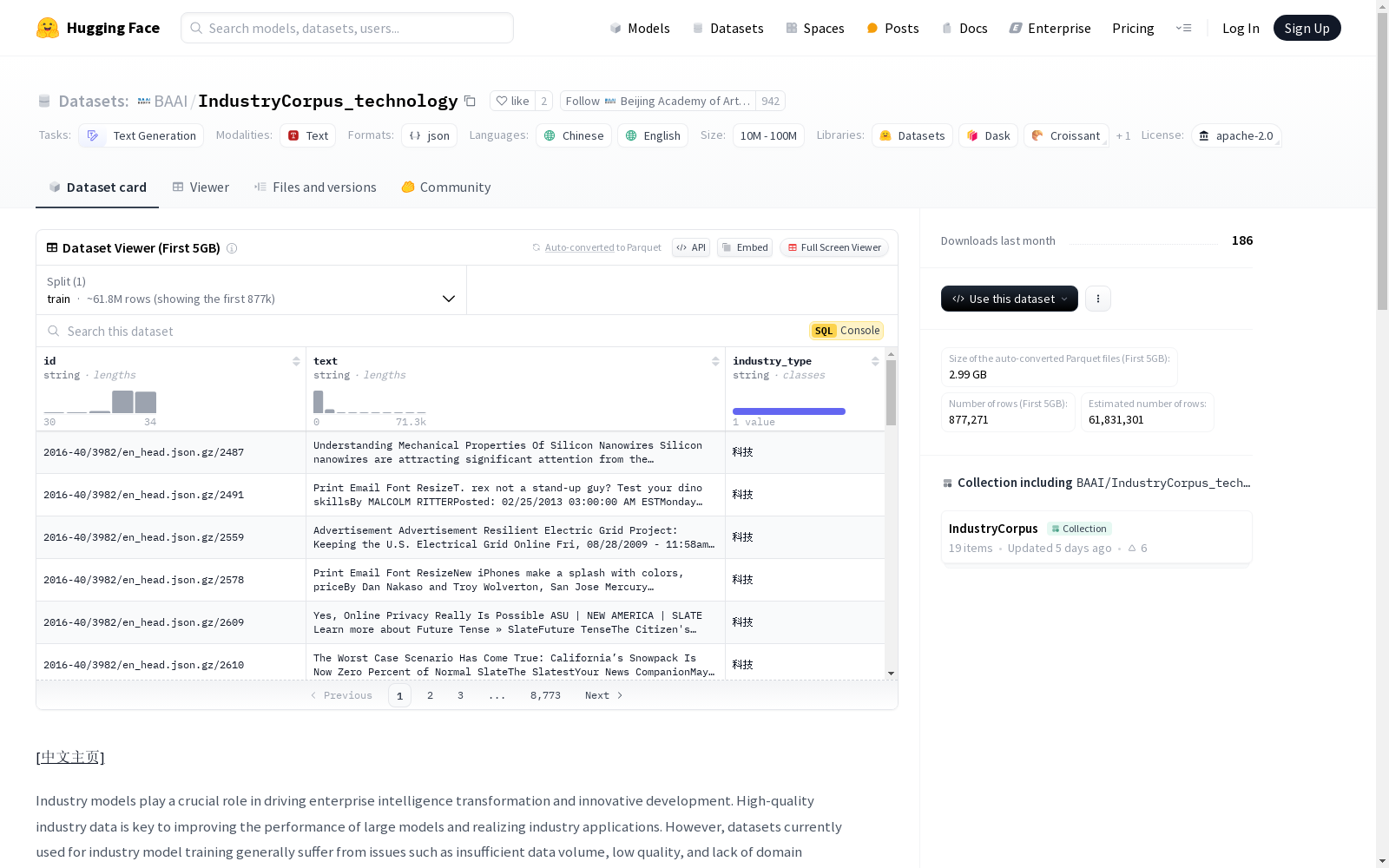Sort the industry_type column
Viewport: 1389px width, 868px height.
pyautogui.click(x=875, y=361)
